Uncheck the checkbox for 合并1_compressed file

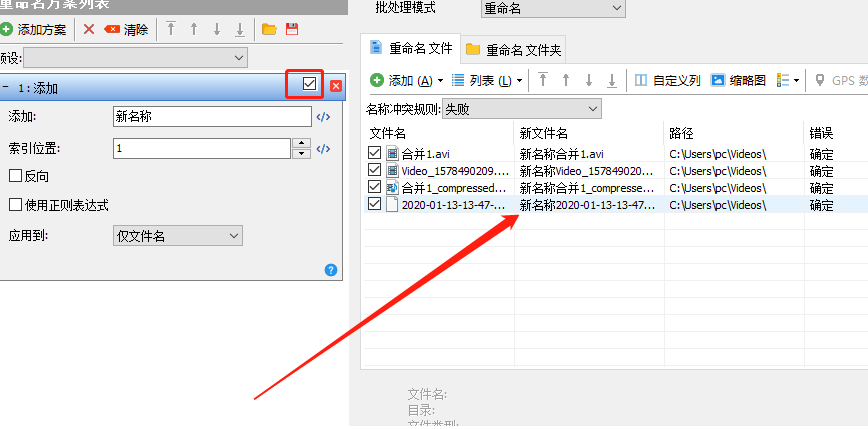375,187
